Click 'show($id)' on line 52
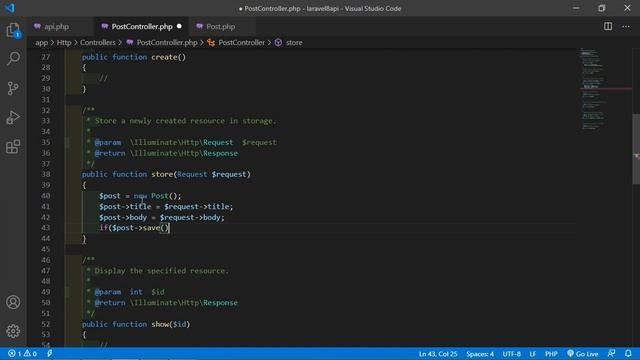This screenshot has width=640, height=360. tap(171, 324)
